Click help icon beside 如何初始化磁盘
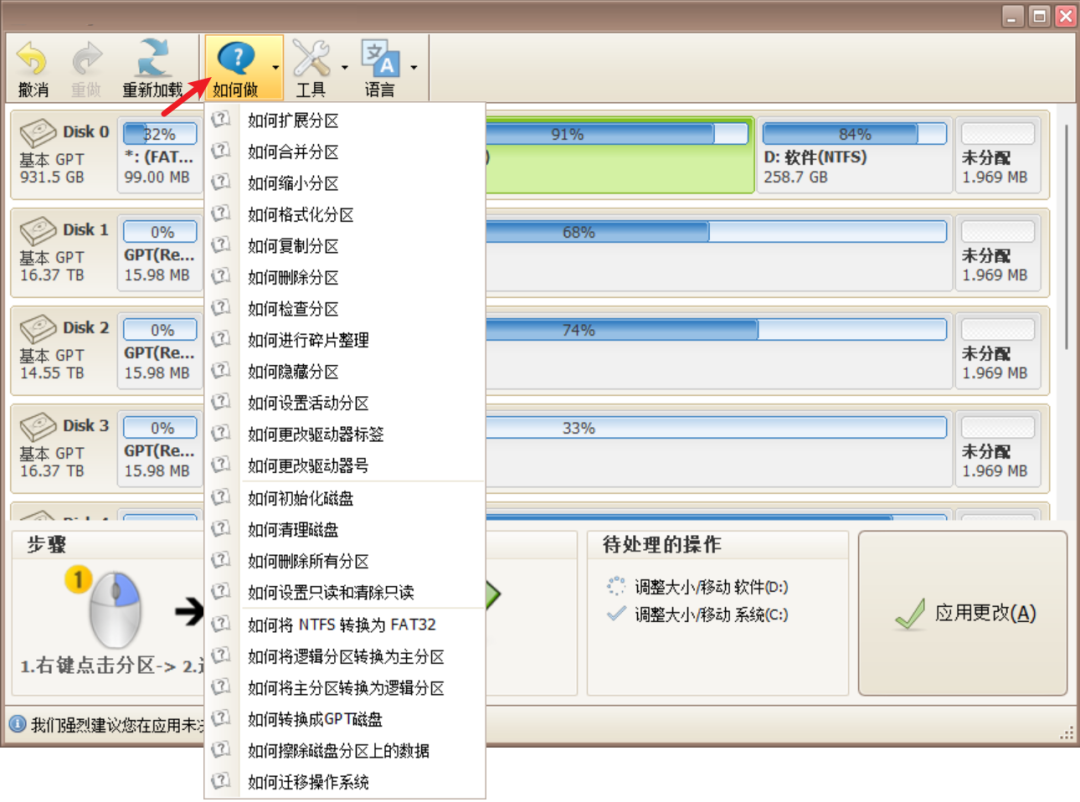Viewport: 1080px width, 802px height. point(220,497)
